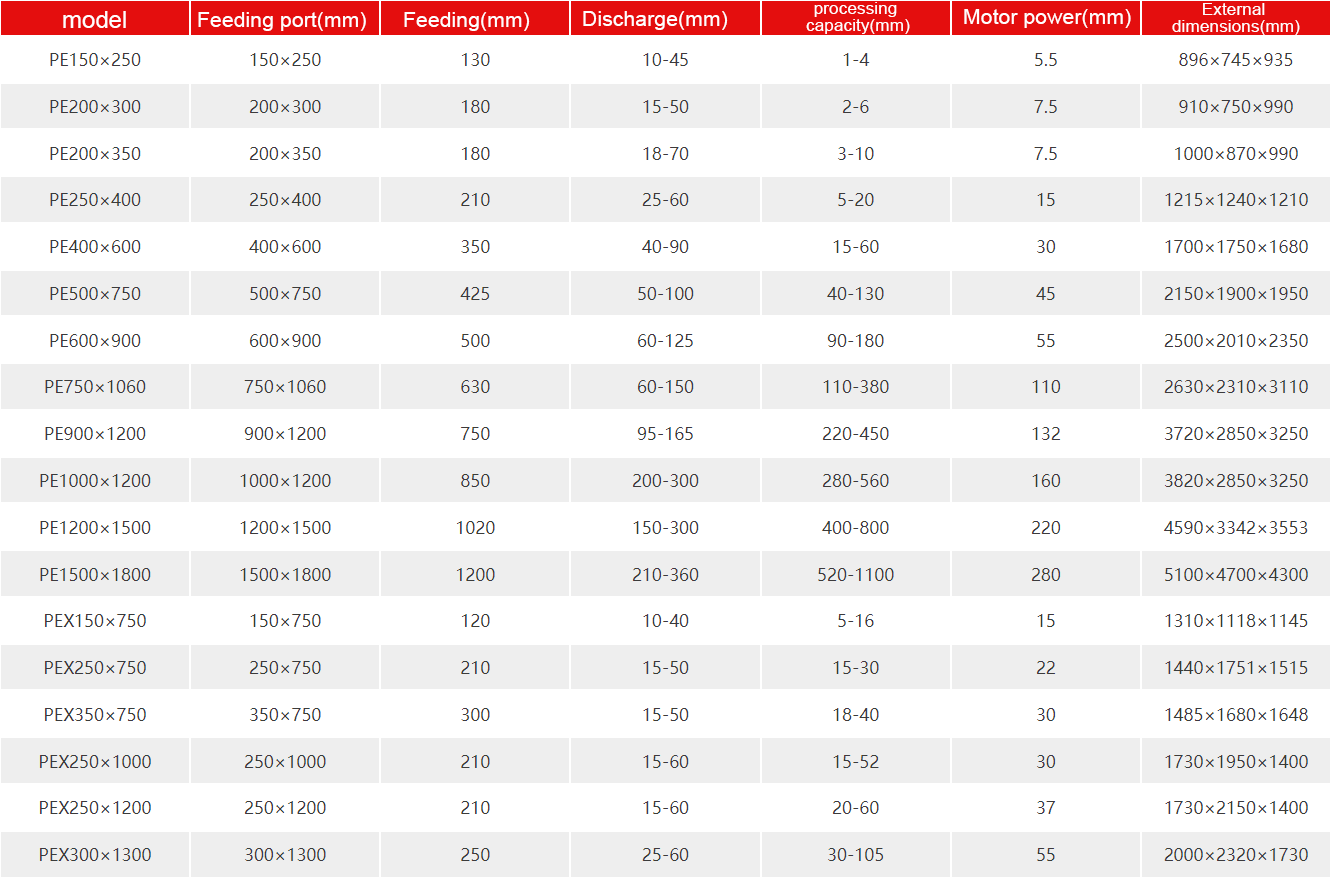
Task: Click the PEX300×1300 model name
Action: coord(95,855)
